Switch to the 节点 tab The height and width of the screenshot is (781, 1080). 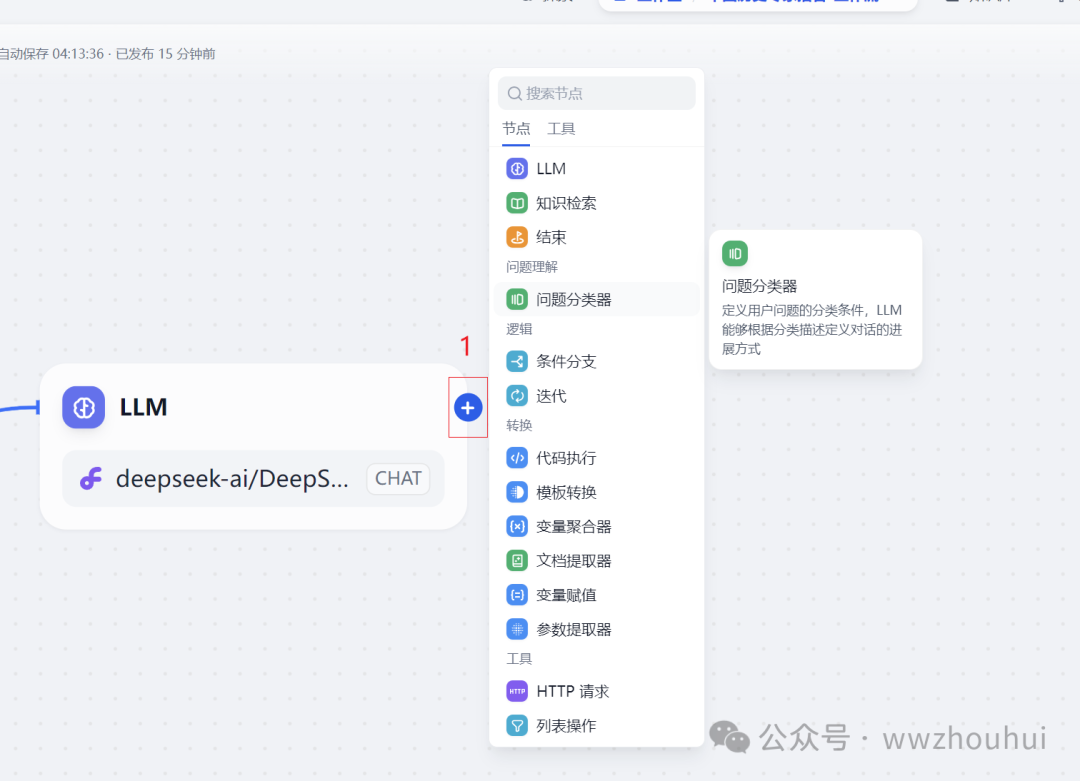point(516,129)
